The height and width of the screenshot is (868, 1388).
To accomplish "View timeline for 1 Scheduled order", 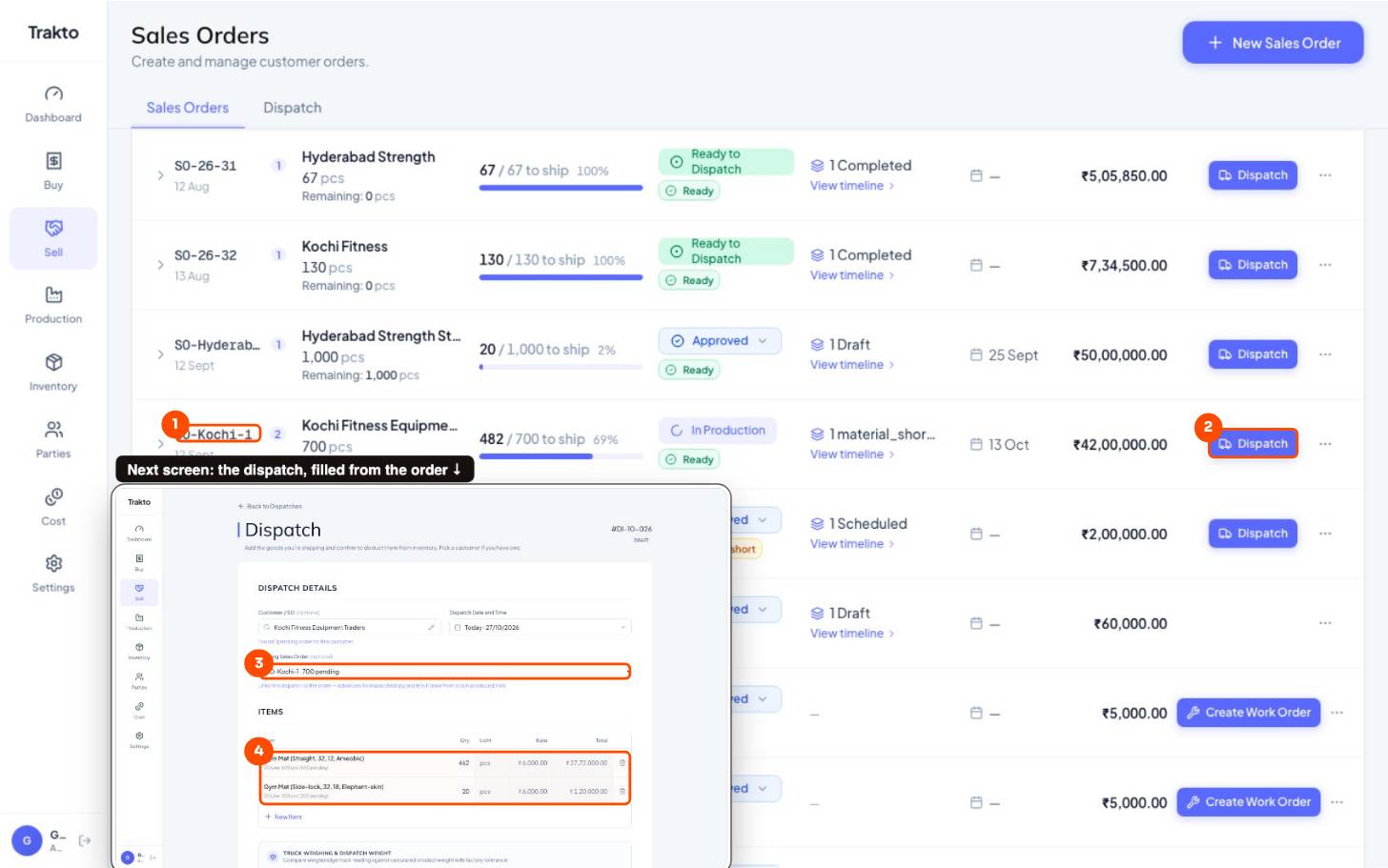I will (852, 544).
